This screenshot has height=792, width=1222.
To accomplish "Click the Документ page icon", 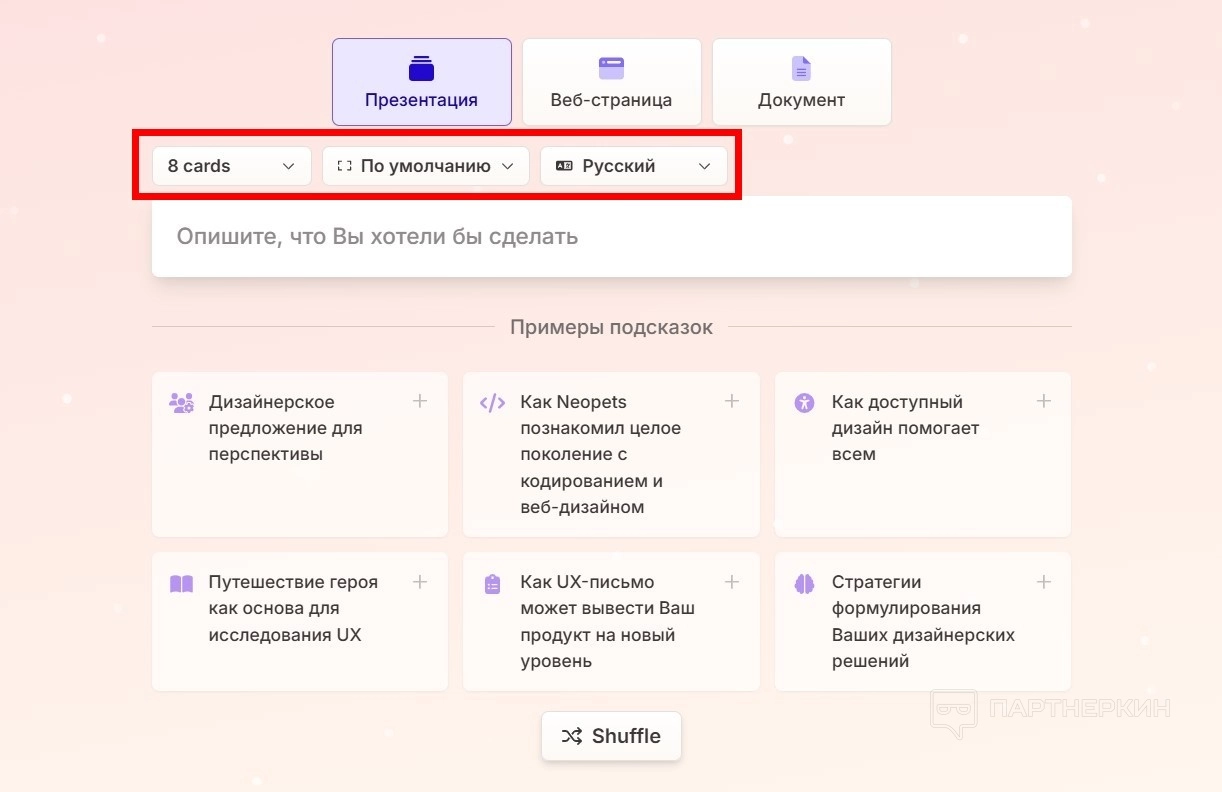I will click(801, 68).
